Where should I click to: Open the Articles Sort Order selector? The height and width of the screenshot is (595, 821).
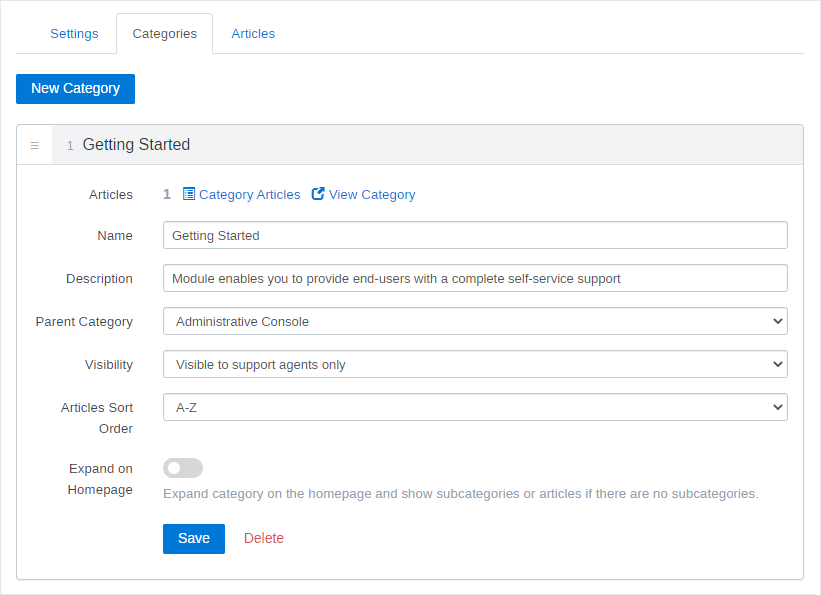coord(475,407)
